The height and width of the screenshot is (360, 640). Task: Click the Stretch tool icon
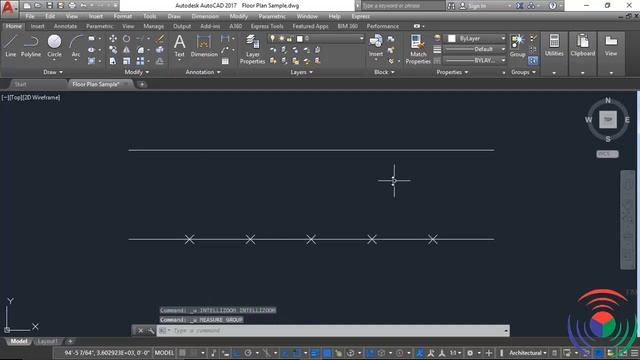click(x=113, y=61)
